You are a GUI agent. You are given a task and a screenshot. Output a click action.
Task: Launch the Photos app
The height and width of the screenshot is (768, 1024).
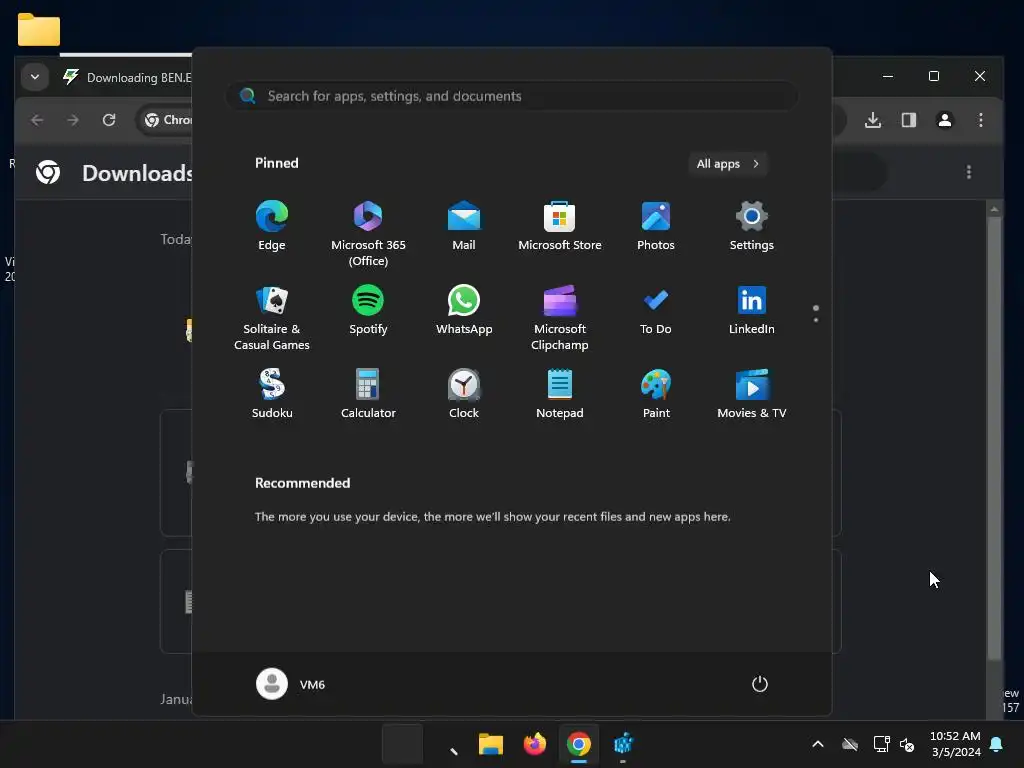pyautogui.click(x=656, y=226)
